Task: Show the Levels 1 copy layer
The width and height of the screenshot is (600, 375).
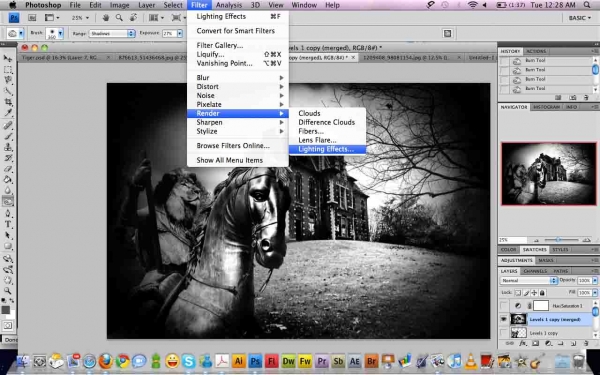Action: click(504, 333)
